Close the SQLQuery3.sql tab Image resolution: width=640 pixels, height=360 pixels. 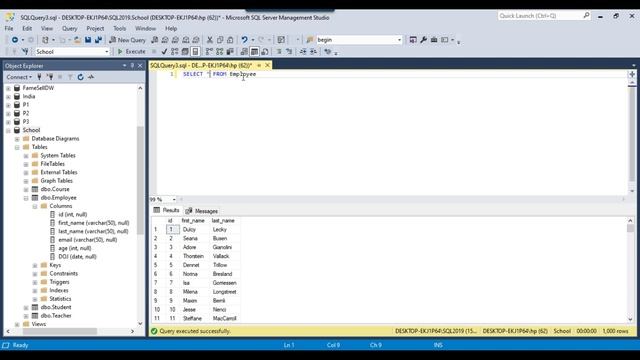point(267,65)
